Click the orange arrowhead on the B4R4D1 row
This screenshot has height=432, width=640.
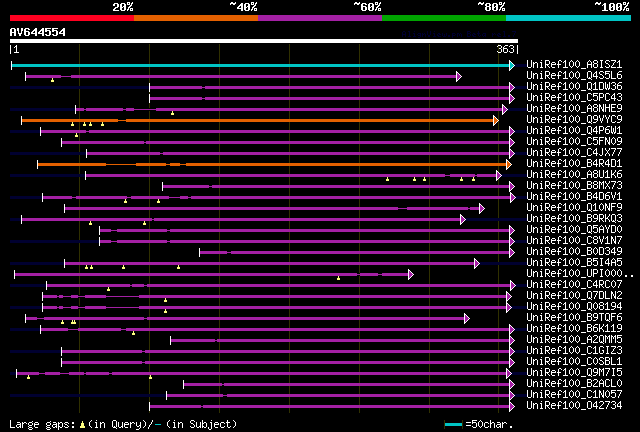(509, 165)
